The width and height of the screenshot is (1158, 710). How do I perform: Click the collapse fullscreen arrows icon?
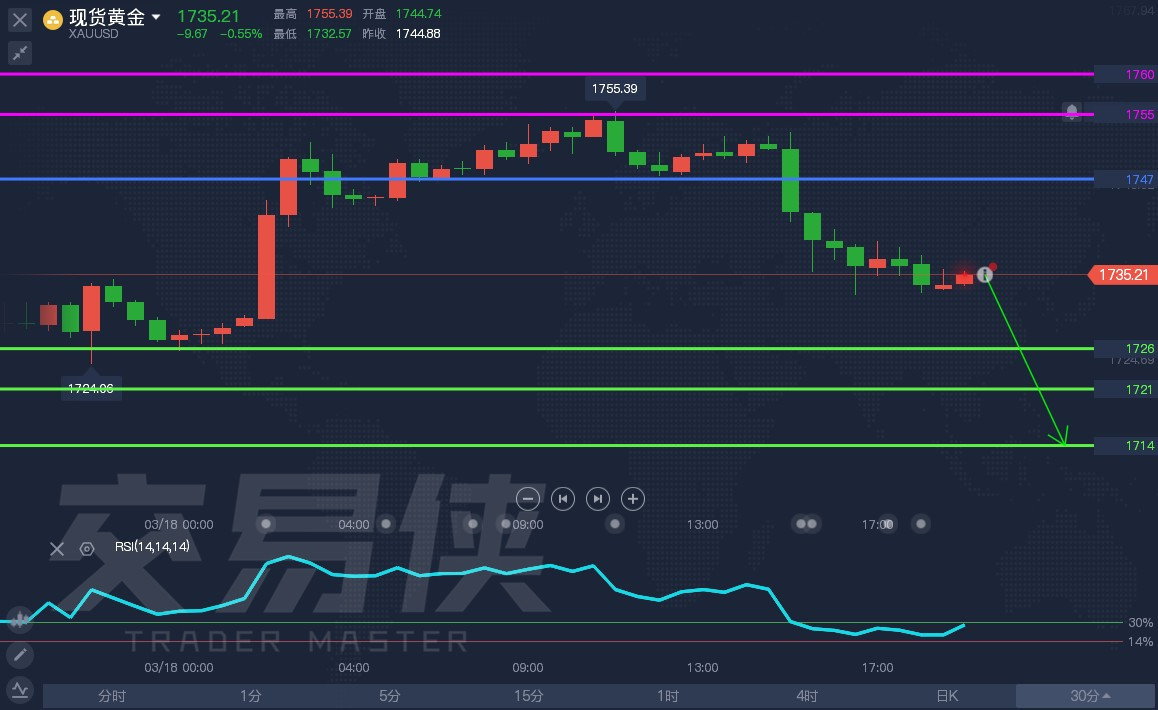[20, 52]
